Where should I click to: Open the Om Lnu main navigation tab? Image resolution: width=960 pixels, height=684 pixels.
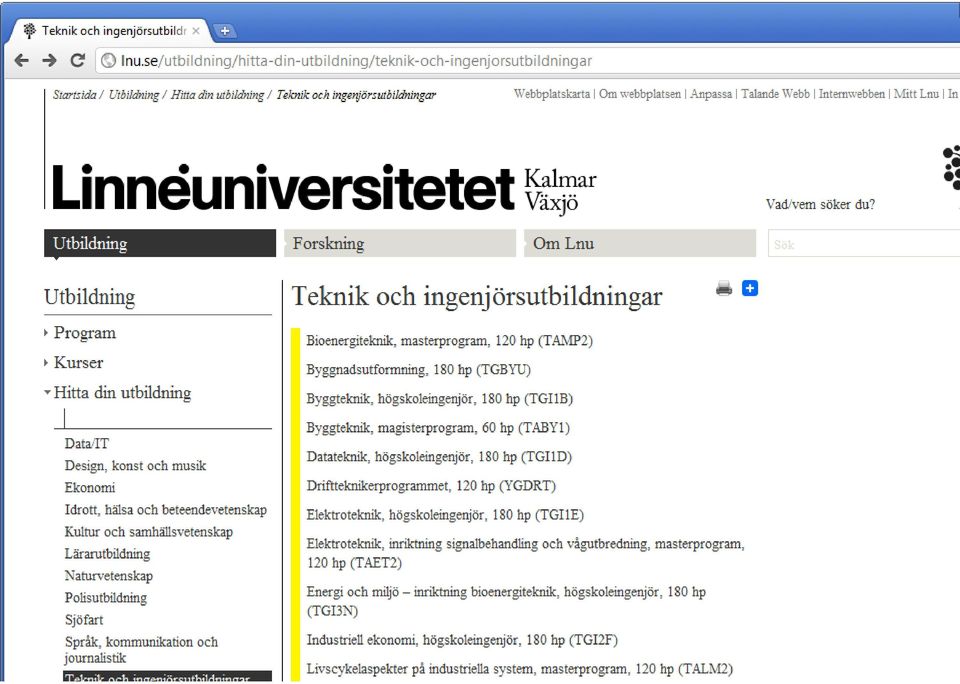tap(640, 243)
